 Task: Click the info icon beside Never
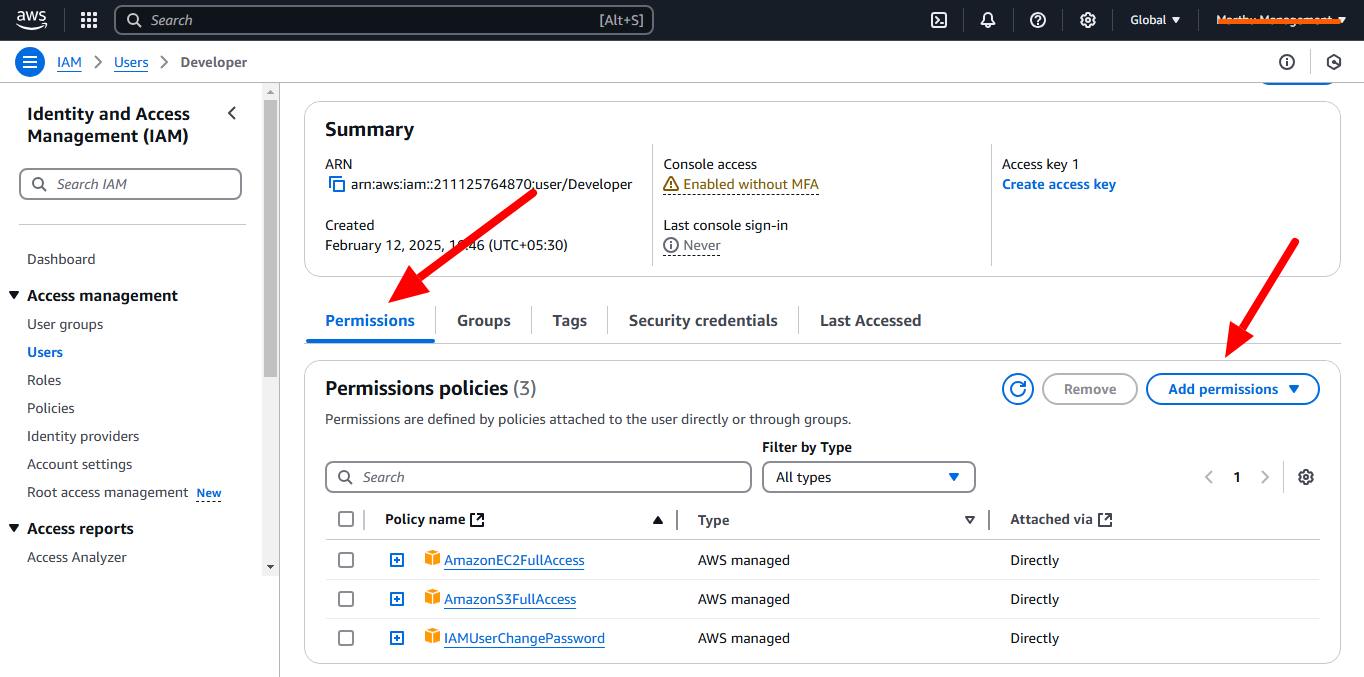pyautogui.click(x=672, y=245)
